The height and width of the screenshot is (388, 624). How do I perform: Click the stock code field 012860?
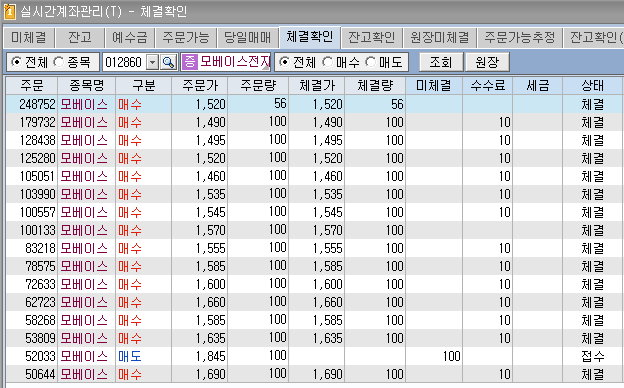(125, 62)
